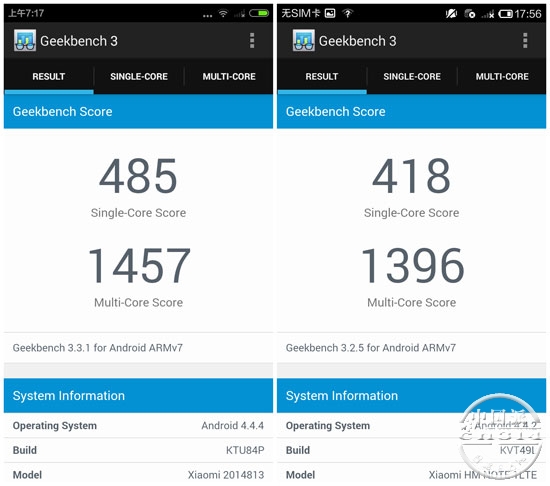Tap Model row label on left screen
The image size is (550, 486).
27,475
